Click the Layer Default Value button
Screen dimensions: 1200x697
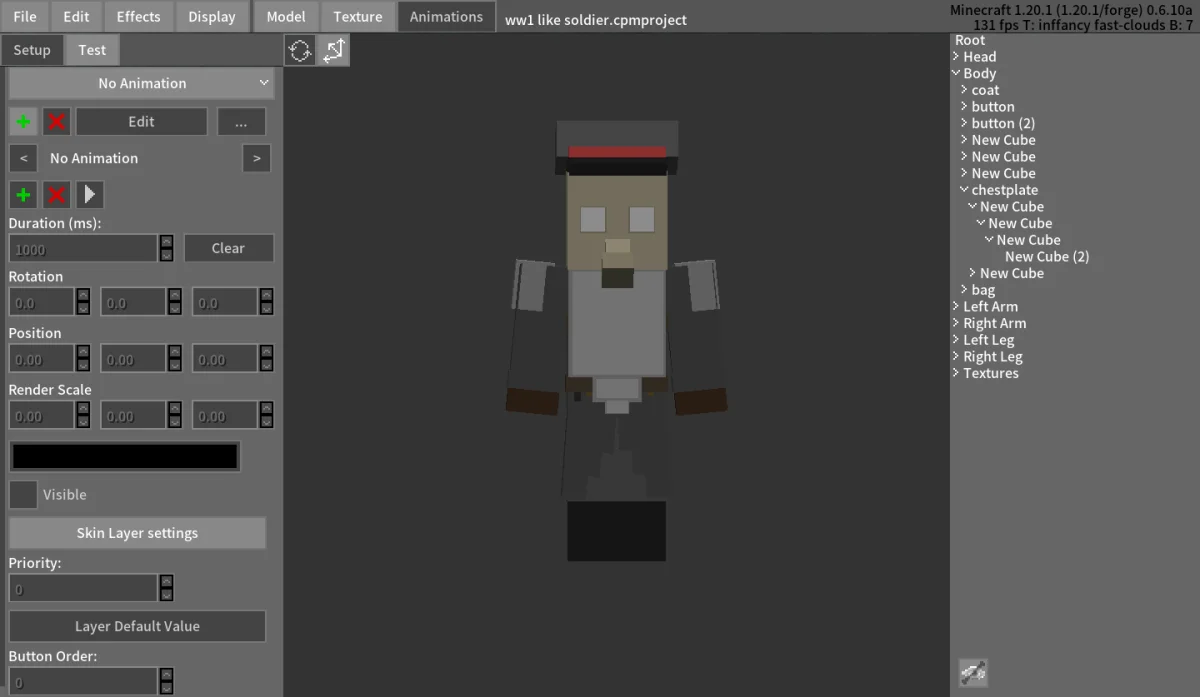137,626
